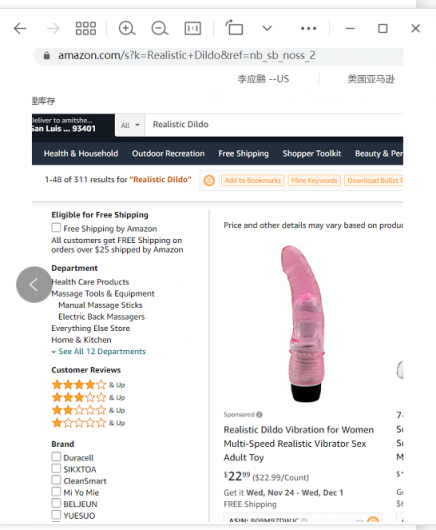Open Health & Household nav item

[81, 153]
